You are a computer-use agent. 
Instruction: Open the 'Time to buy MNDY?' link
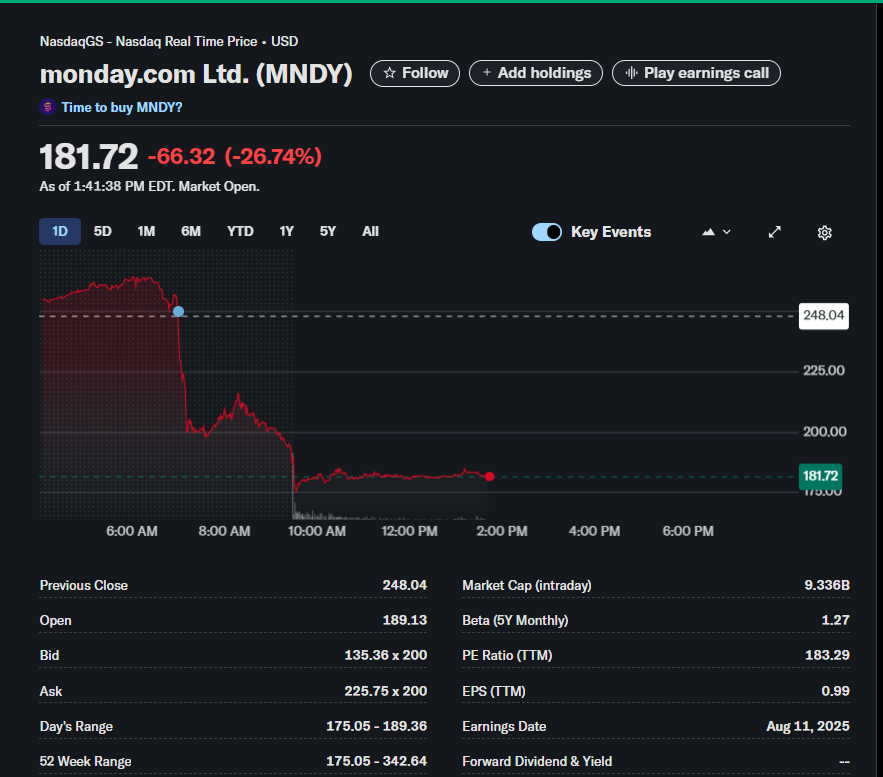point(122,108)
